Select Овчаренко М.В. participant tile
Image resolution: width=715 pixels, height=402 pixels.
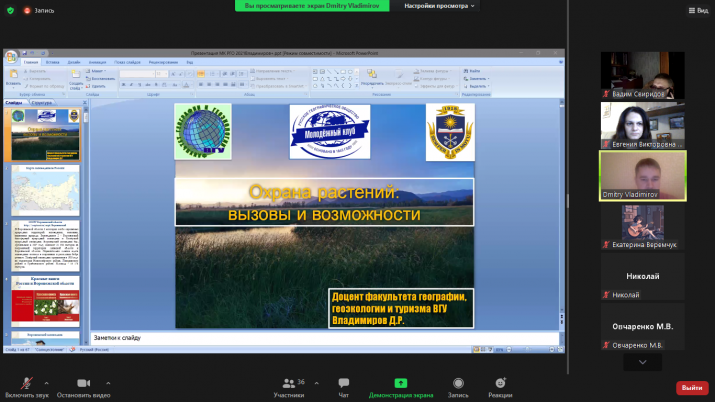pyautogui.click(x=642, y=327)
